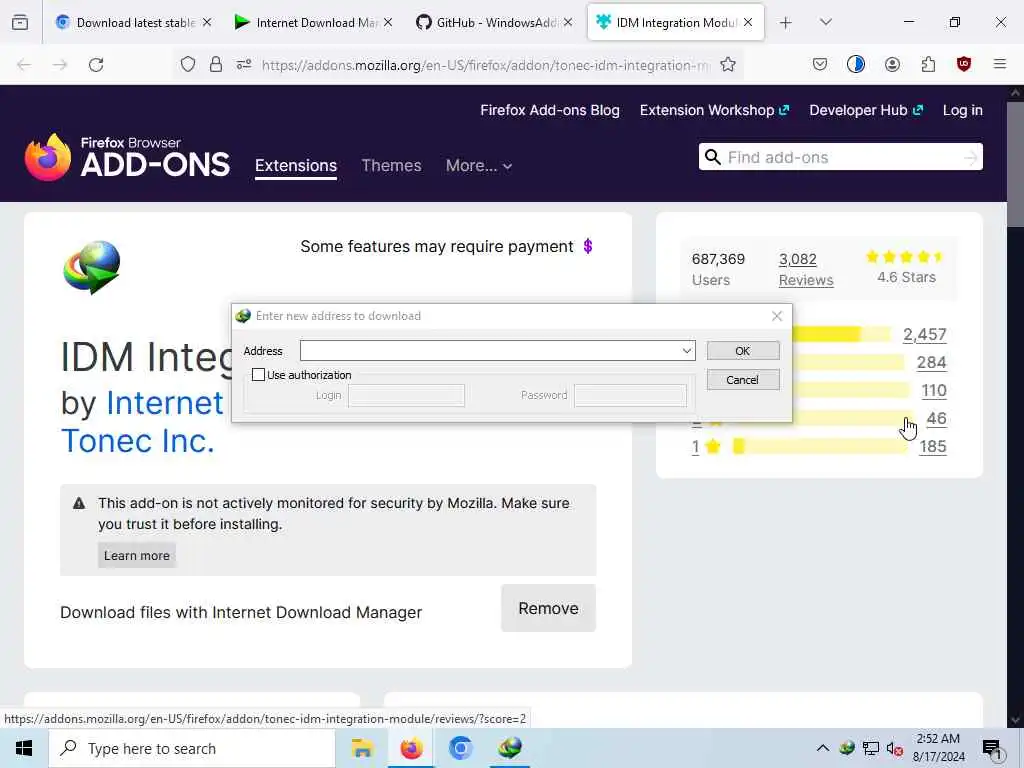Screen dimensions: 1024x768
Task: Show hidden system tray icons
Action: pyautogui.click(x=823, y=748)
